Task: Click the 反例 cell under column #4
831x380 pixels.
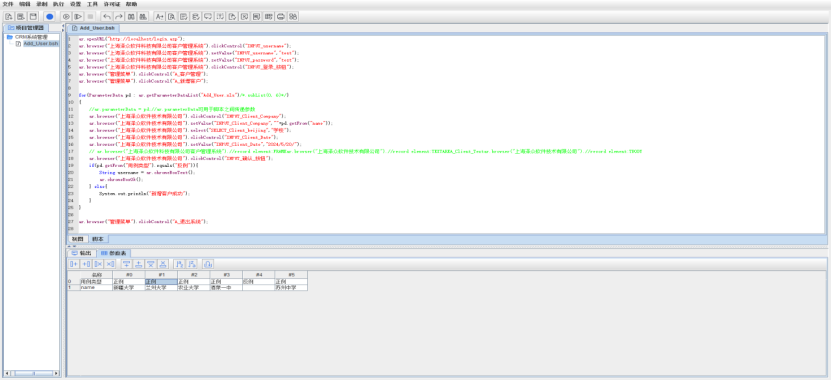Action: [258, 281]
